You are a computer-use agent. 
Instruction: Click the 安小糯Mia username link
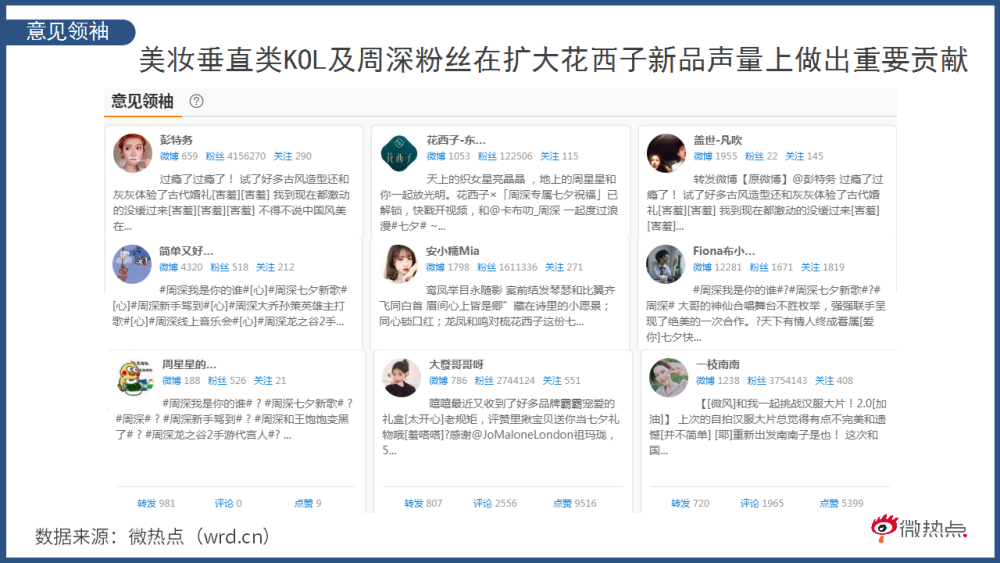click(453, 251)
